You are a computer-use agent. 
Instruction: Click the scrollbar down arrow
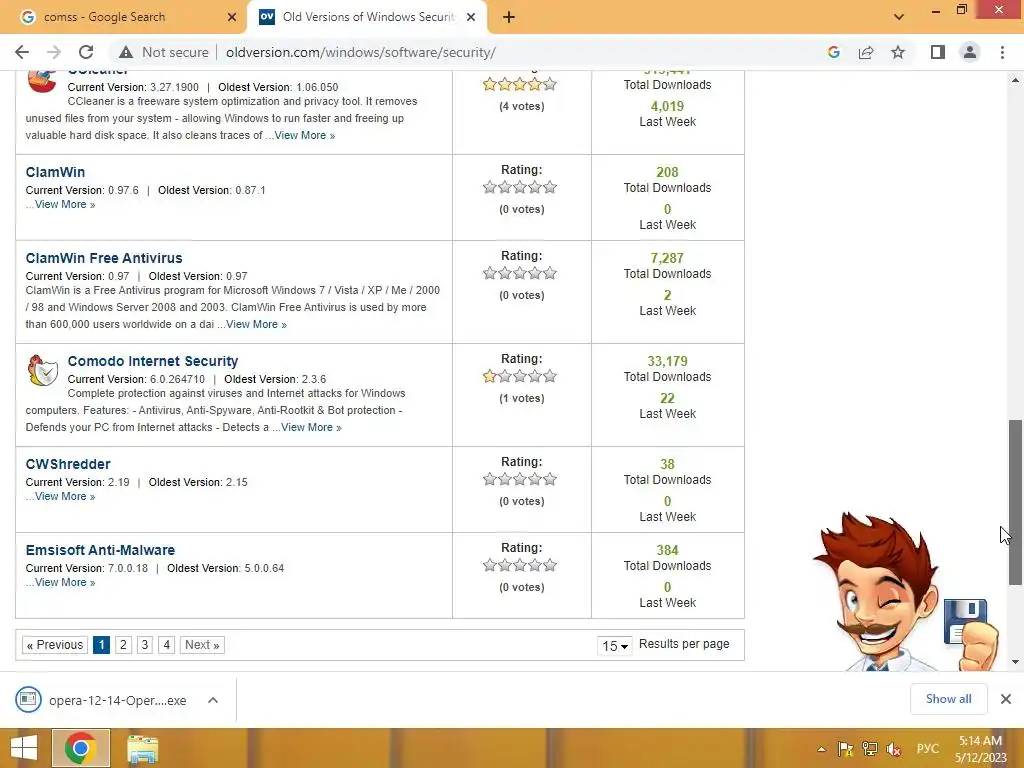[x=1015, y=662]
